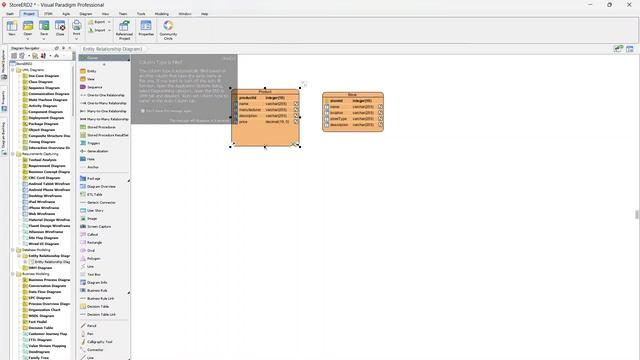Click the Close project icon

click(60, 27)
